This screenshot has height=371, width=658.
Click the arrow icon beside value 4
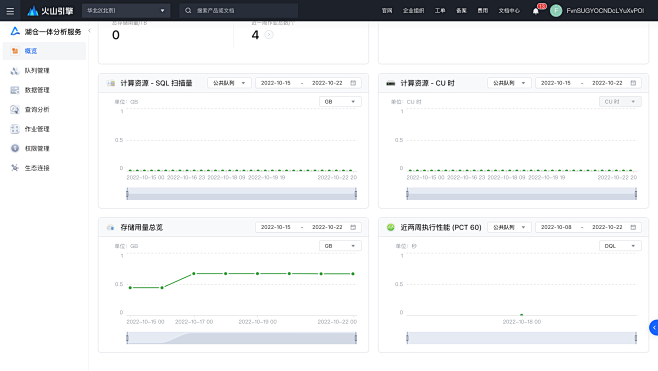(269, 35)
